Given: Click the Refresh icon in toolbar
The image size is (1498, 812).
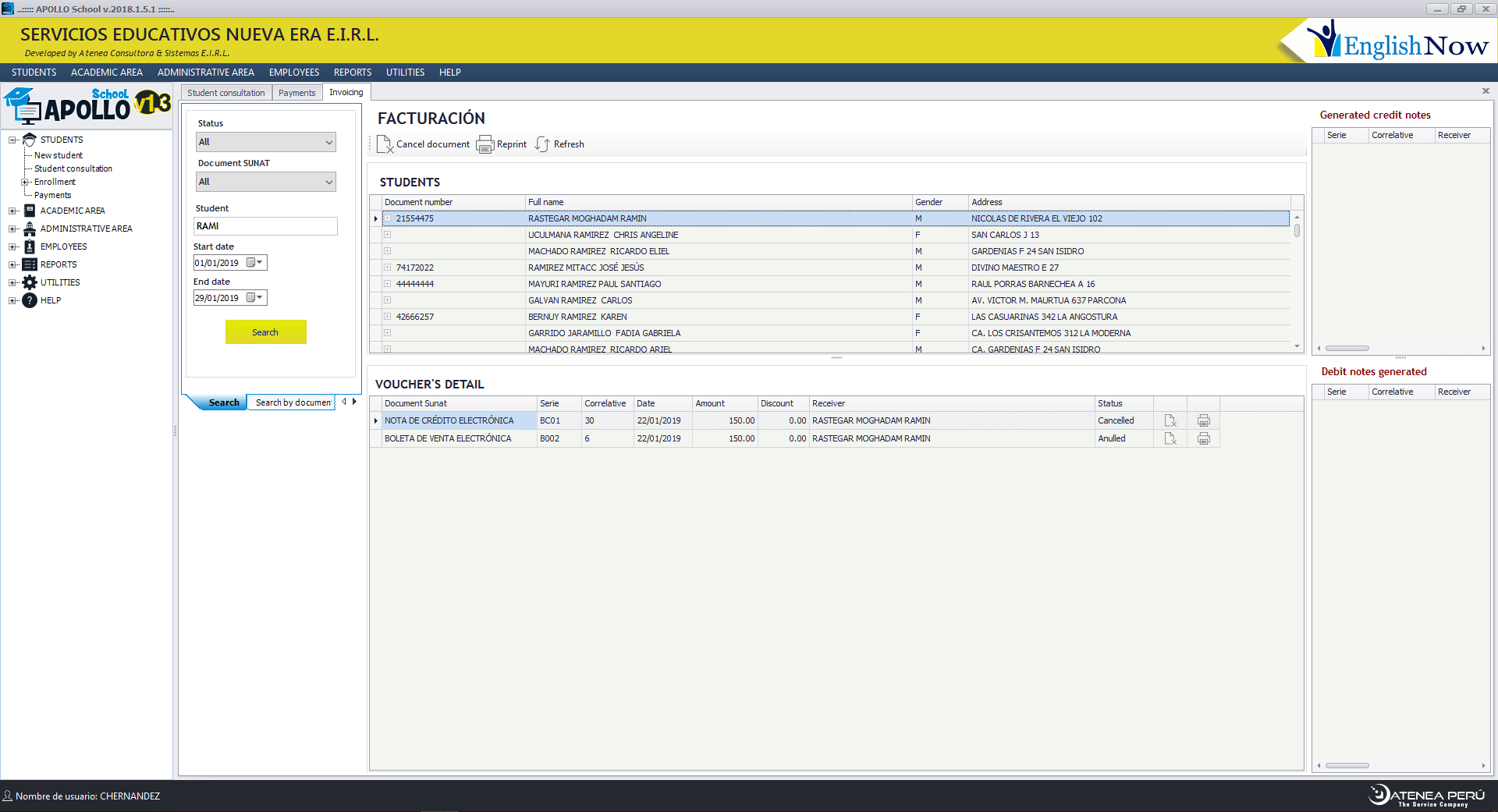Looking at the screenshot, I should [542, 144].
